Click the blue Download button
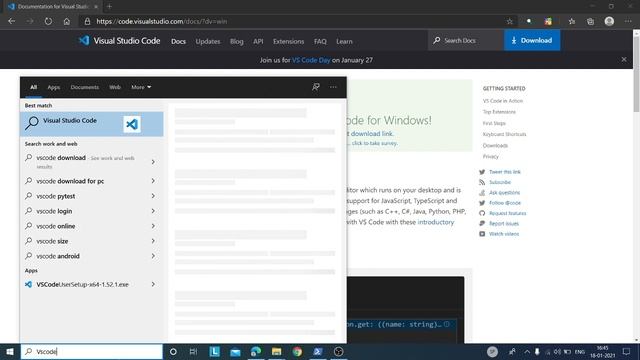Screen dimensions: 640x360 tap(532, 40)
